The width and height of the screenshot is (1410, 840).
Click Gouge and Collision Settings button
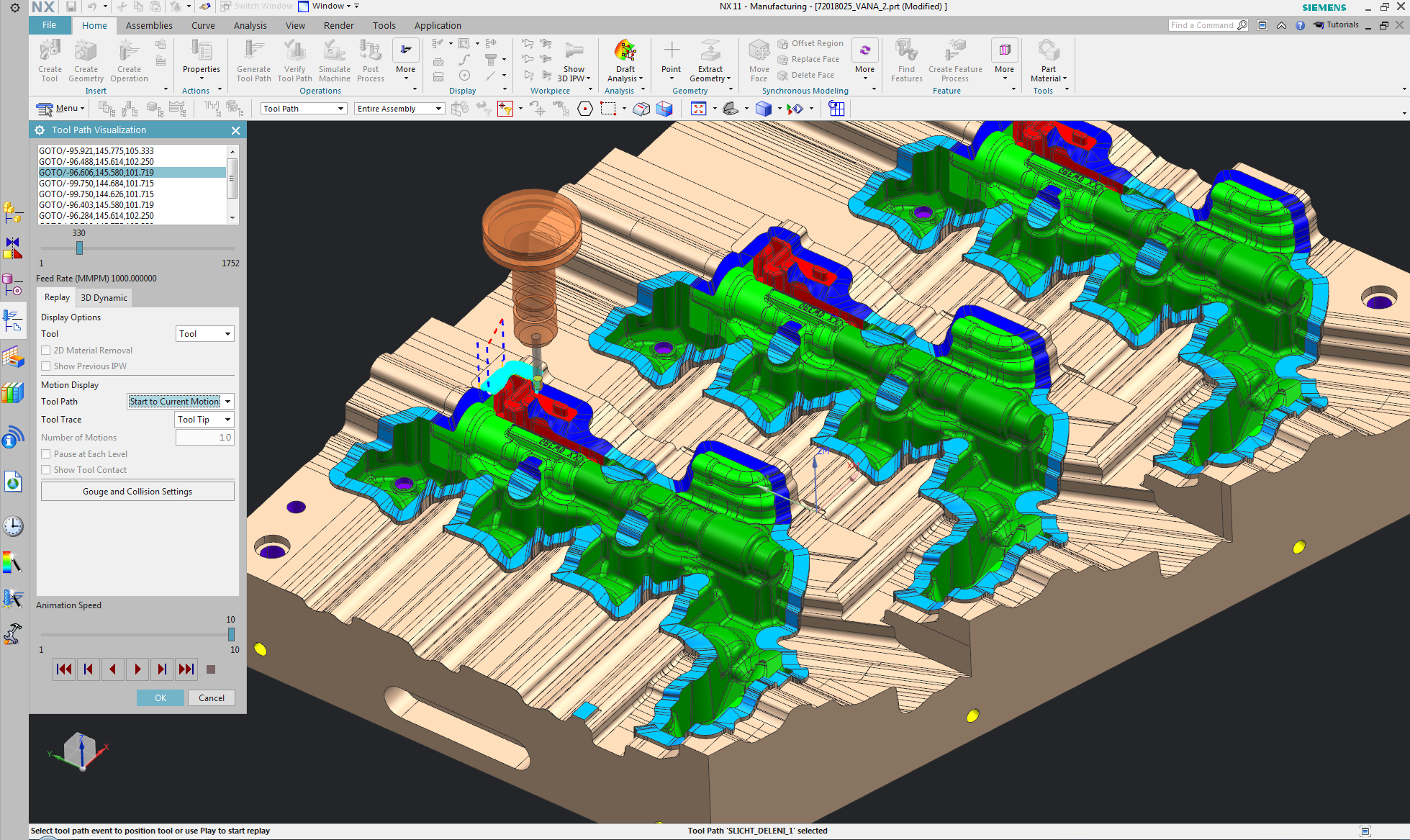click(137, 492)
